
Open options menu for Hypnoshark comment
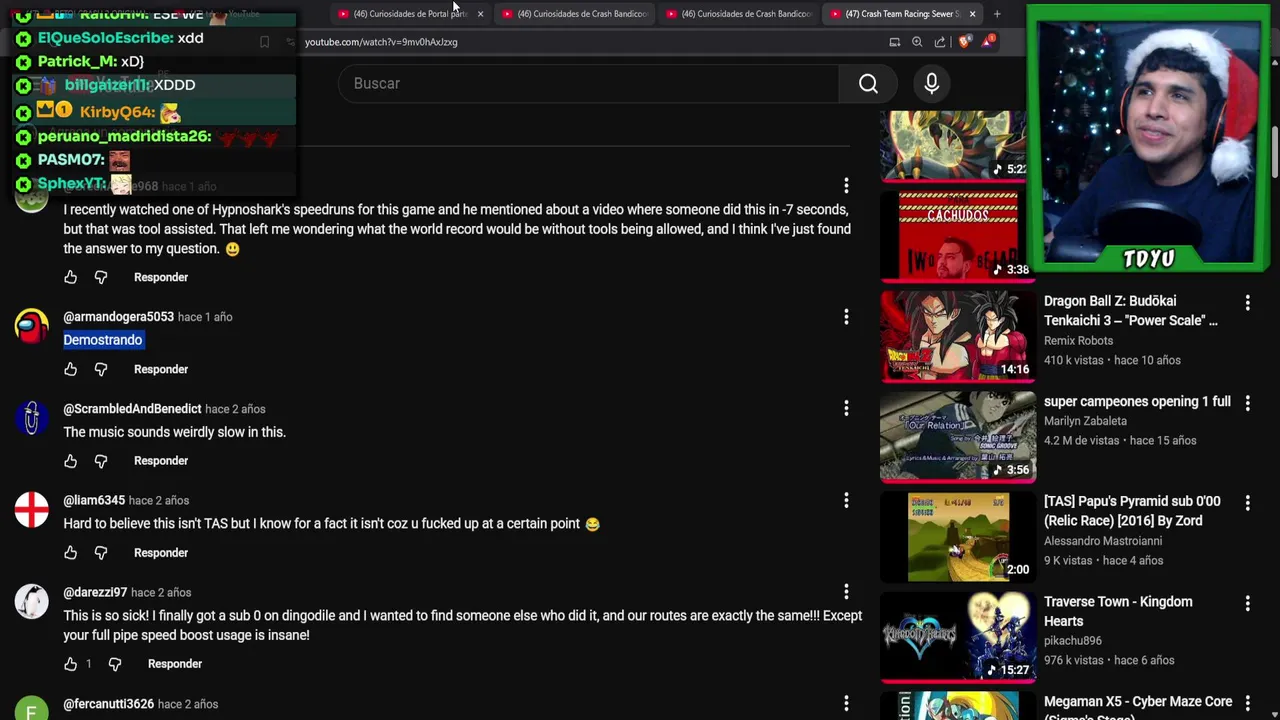(846, 186)
